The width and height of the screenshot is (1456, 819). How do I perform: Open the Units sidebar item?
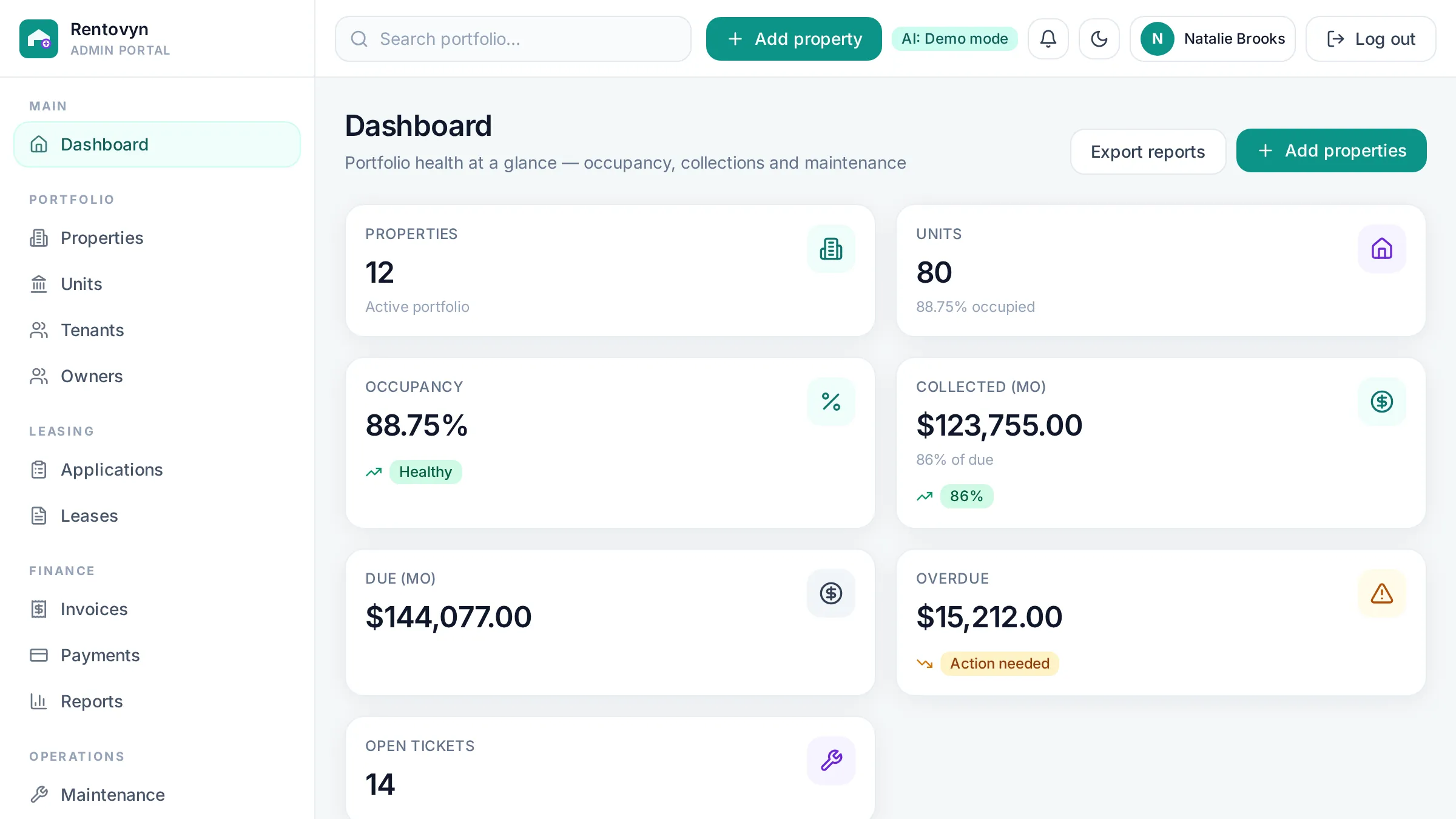(157, 284)
